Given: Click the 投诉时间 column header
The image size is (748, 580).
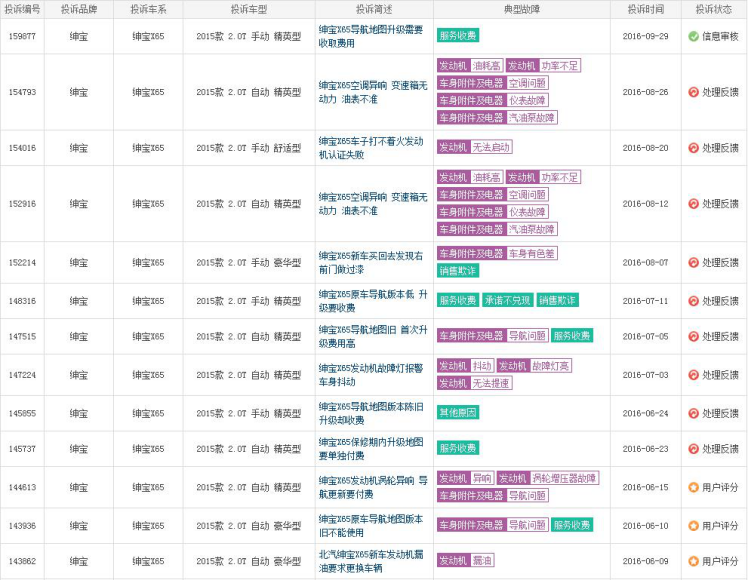Looking at the screenshot, I should click(x=645, y=9).
